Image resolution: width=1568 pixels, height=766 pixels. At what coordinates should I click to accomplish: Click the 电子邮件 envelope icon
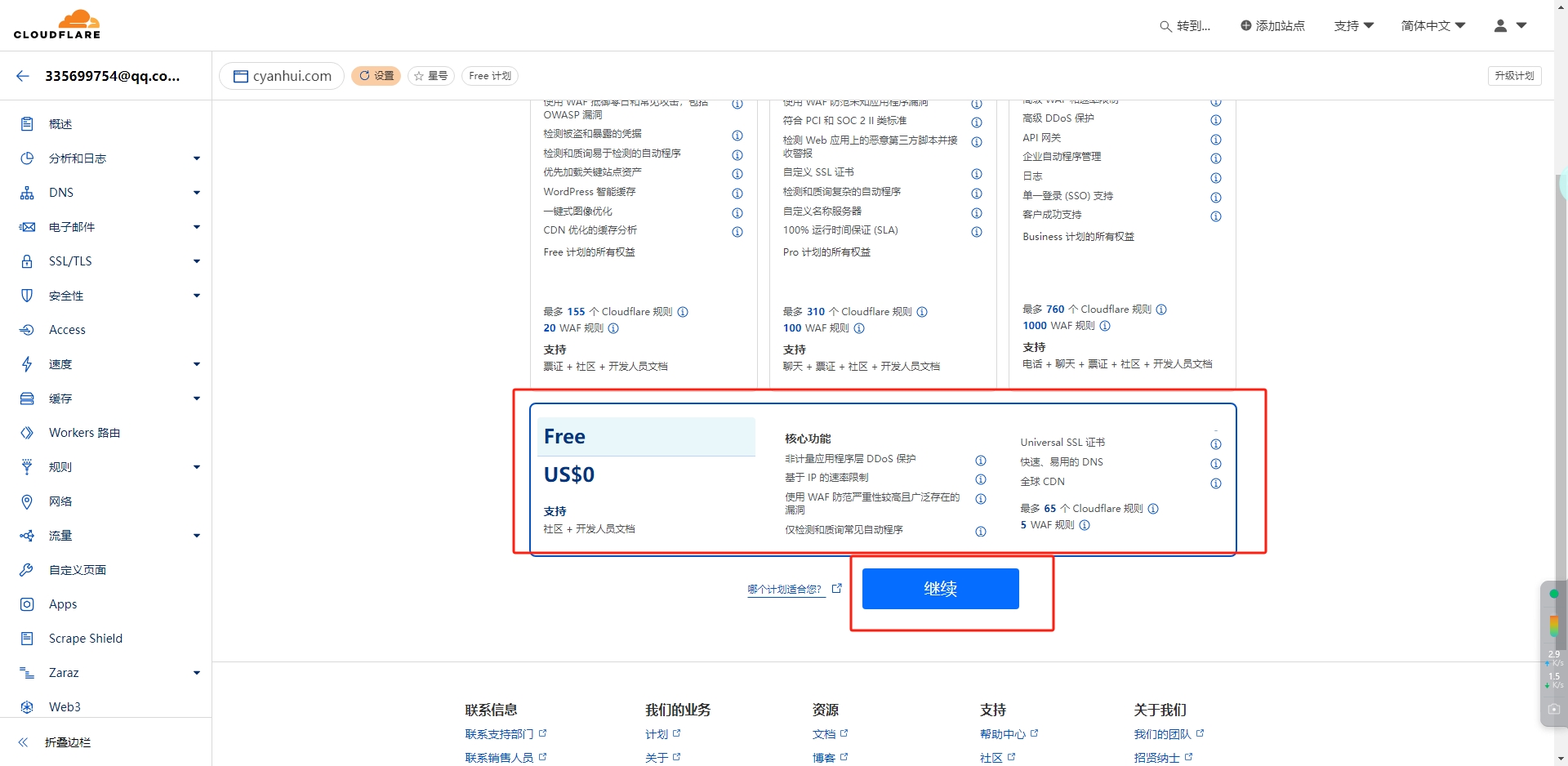point(27,227)
